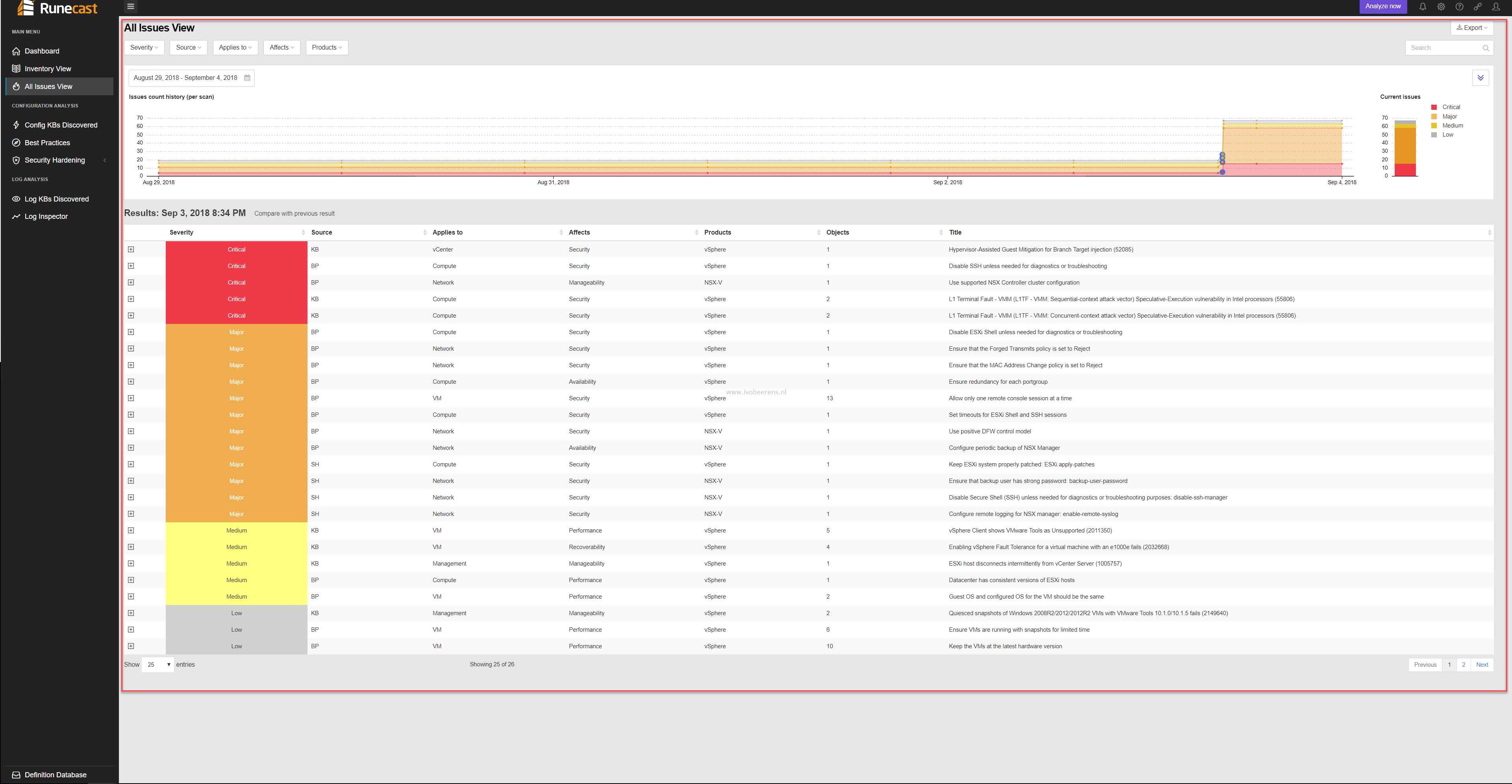Screen dimensions: 1512x784
Task: Expand the Keep ESXi system properly patched row
Action: coord(131,464)
